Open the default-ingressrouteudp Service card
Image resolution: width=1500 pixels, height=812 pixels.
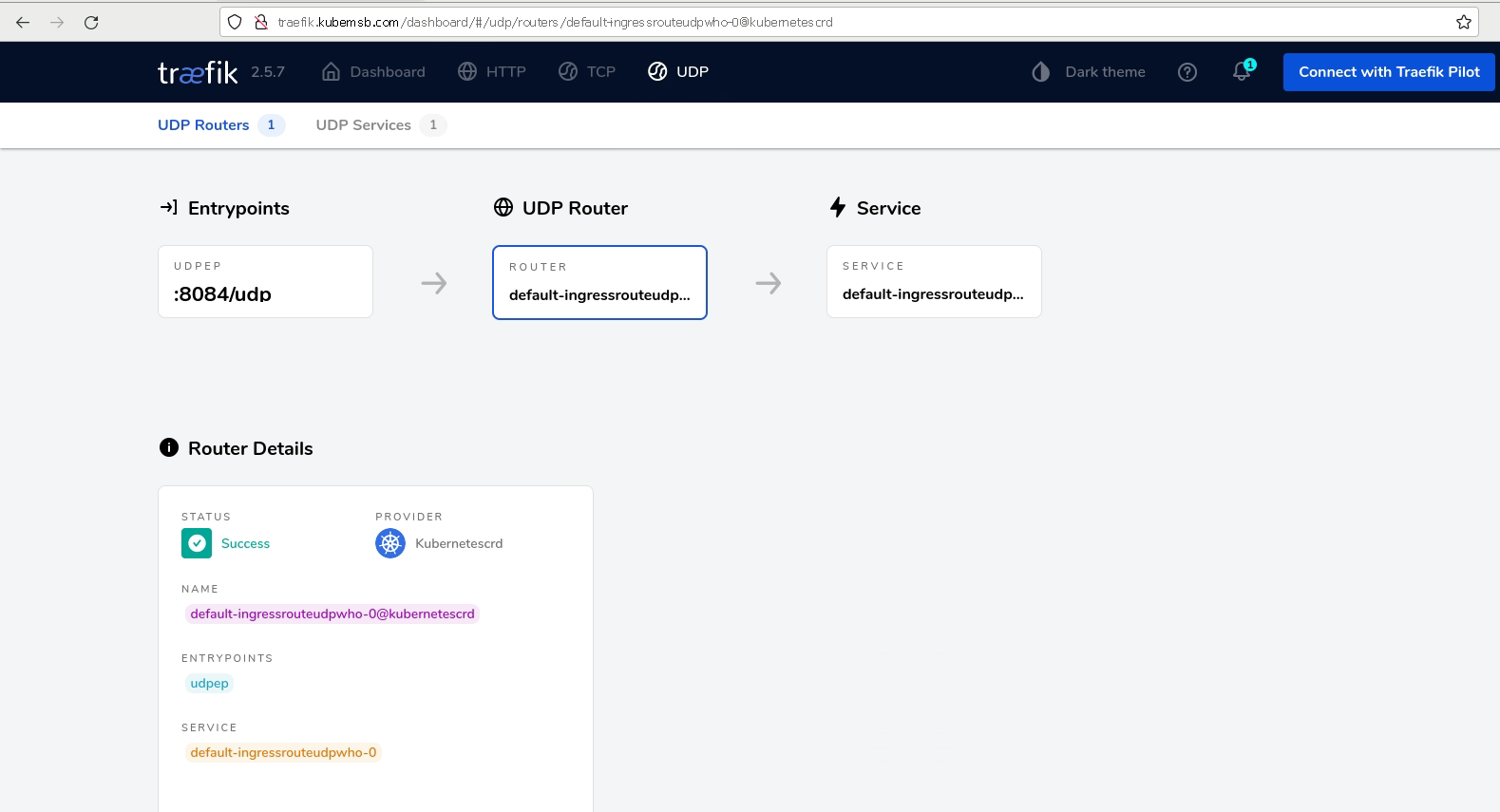click(934, 282)
